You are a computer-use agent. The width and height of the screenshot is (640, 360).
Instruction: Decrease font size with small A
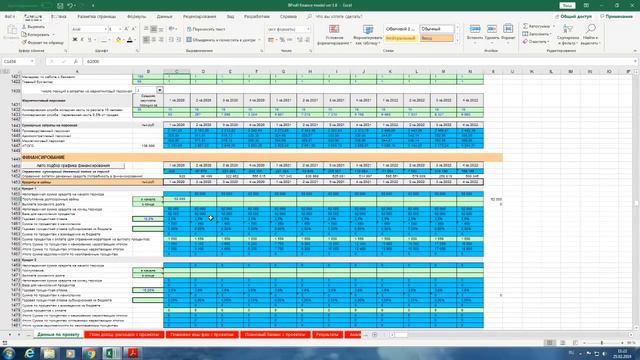[x=133, y=29]
